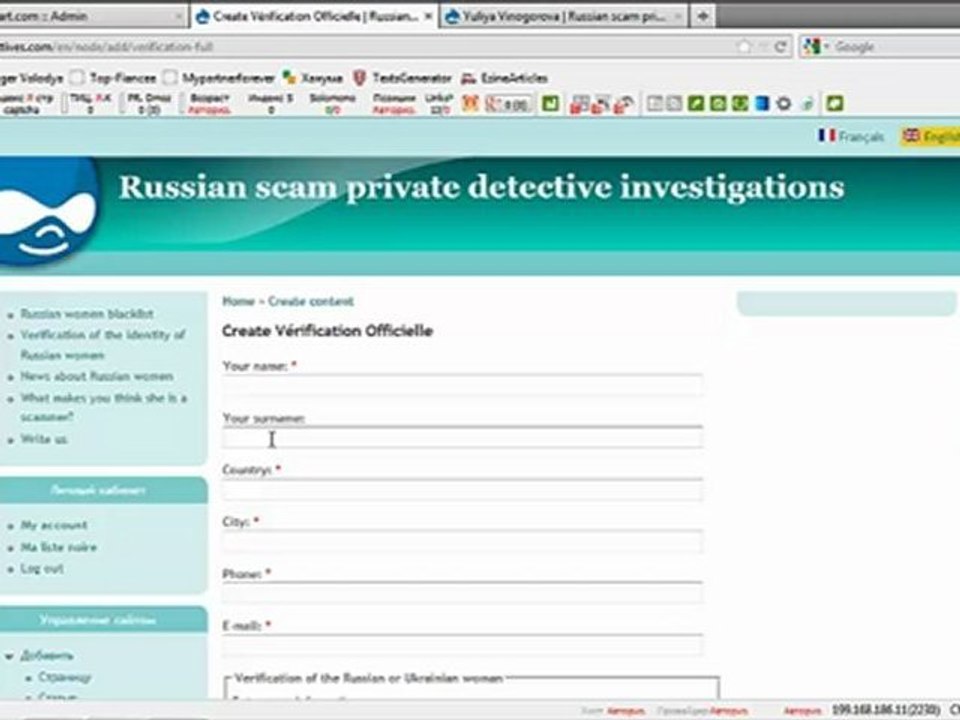Open the Write us sidebar link
The image size is (960, 720).
click(44, 439)
